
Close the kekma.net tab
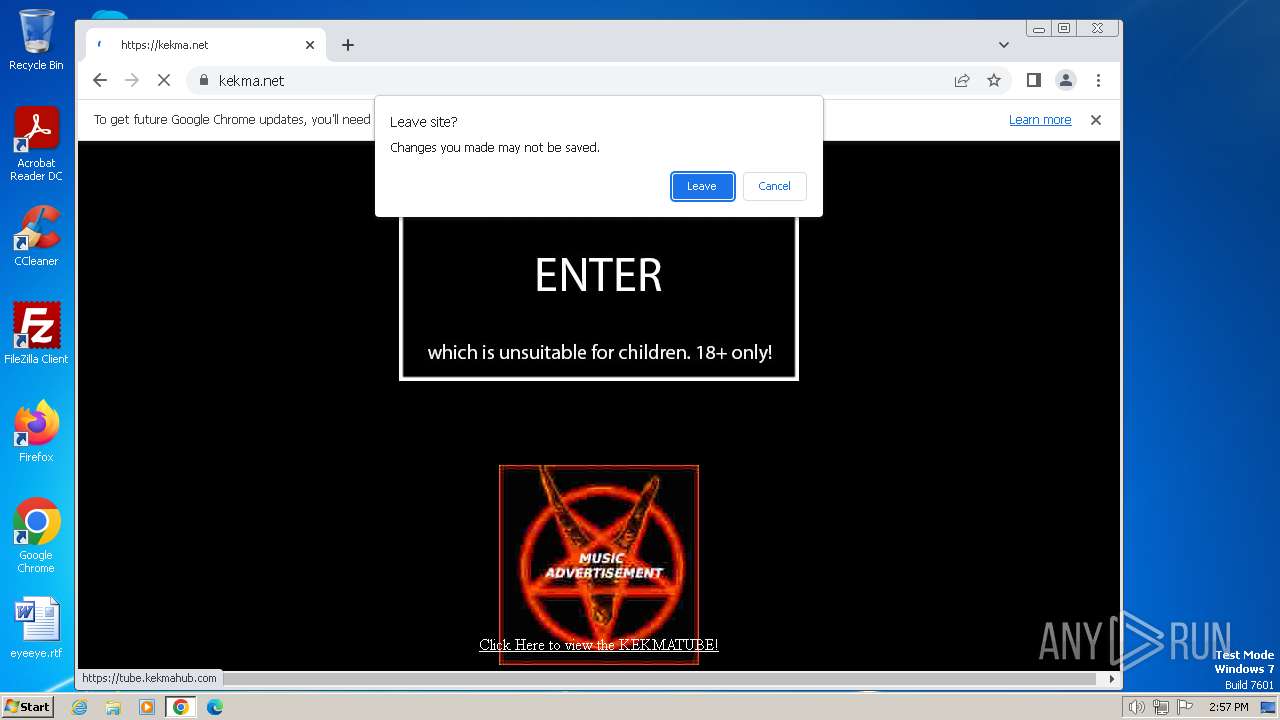click(x=310, y=45)
